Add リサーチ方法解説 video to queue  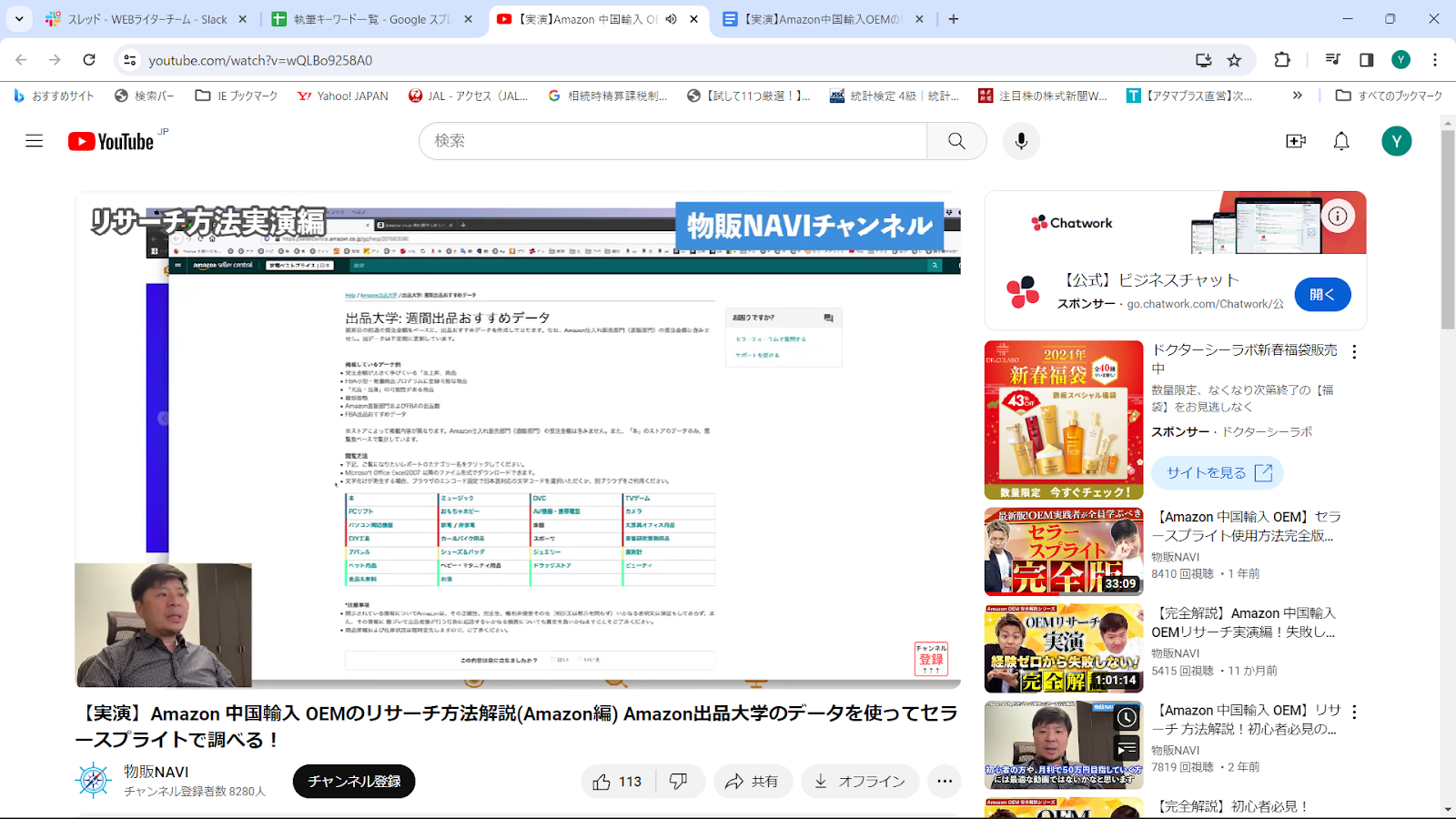click(x=1127, y=749)
